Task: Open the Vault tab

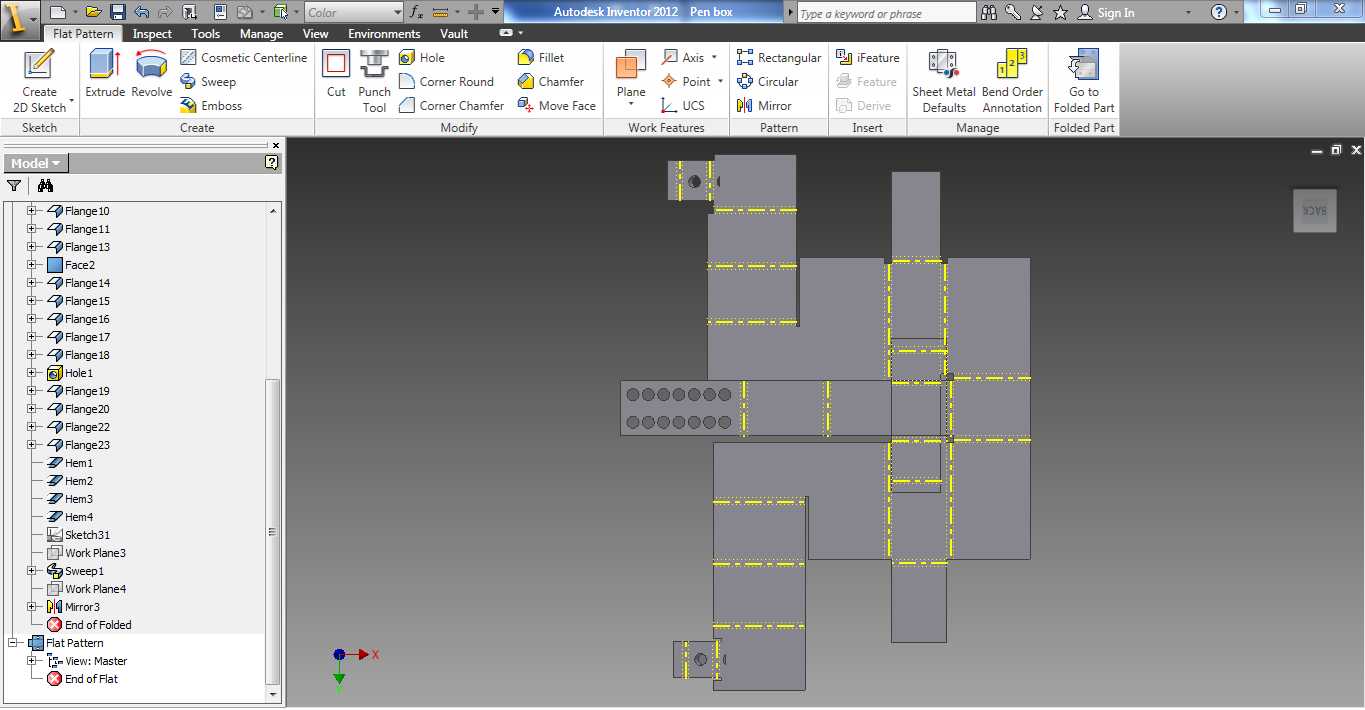Action: coord(454,33)
